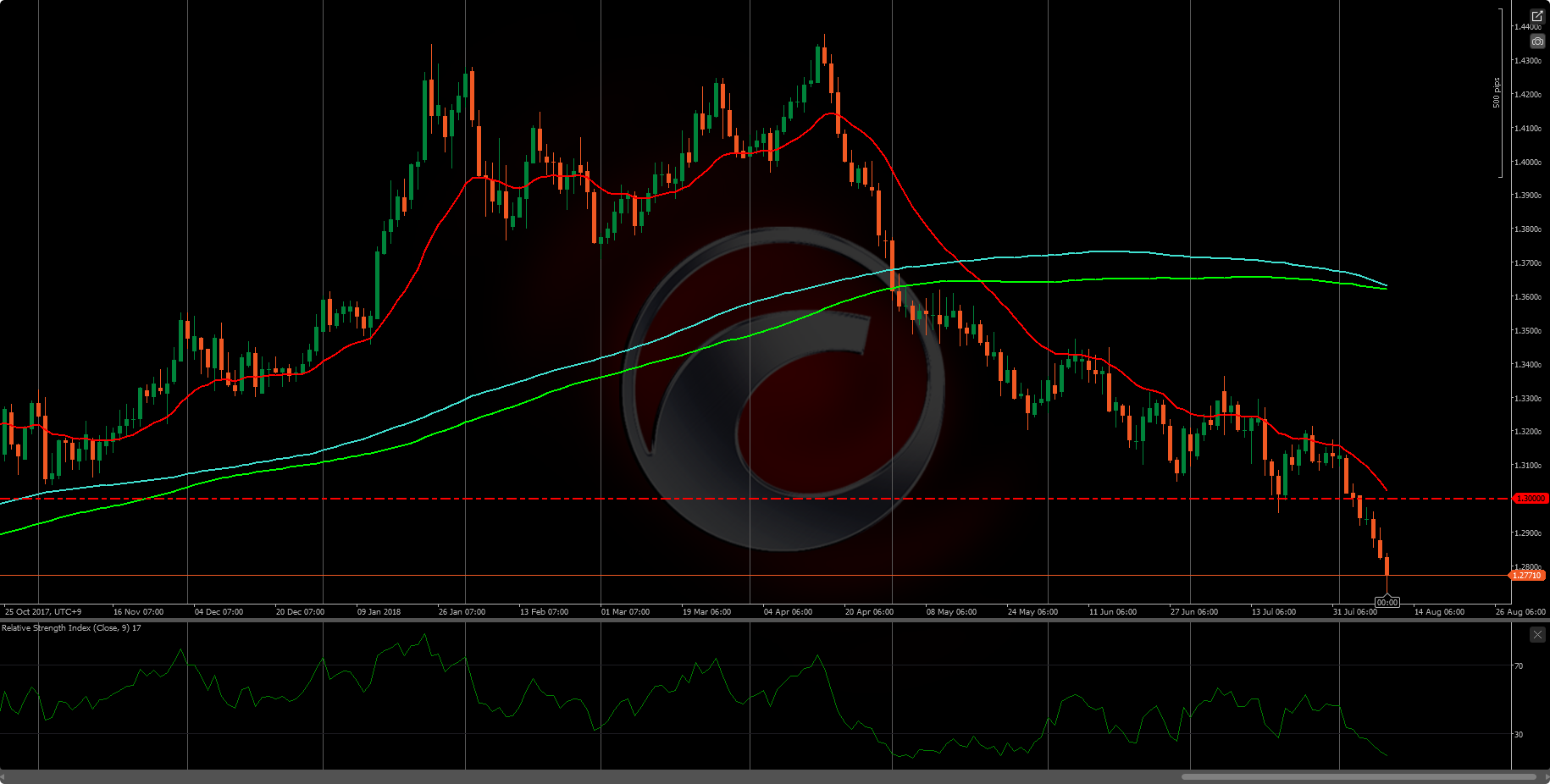This screenshot has height=784, width=1550.
Task: Click the 500 pips scale indicator
Action: [x=1497, y=92]
